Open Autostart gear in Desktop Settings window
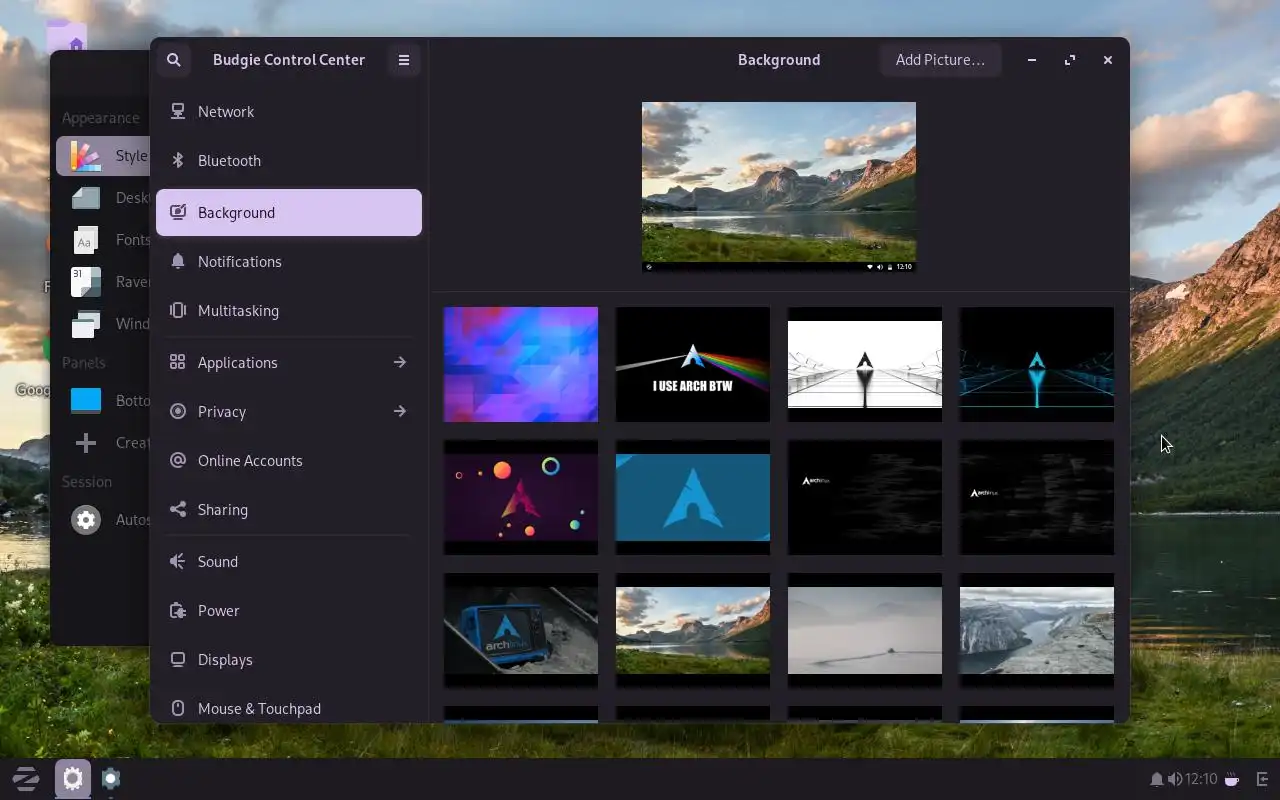This screenshot has width=1280, height=800. point(86,520)
